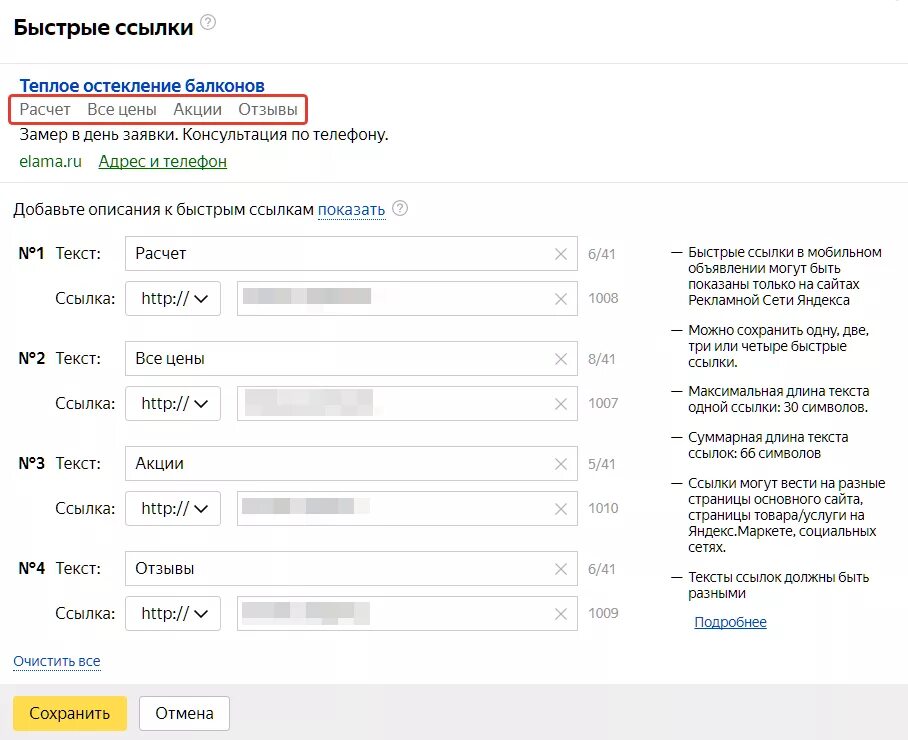Expand http:// protocol dropdown for link №4
The height and width of the screenshot is (740, 908).
(x=173, y=613)
